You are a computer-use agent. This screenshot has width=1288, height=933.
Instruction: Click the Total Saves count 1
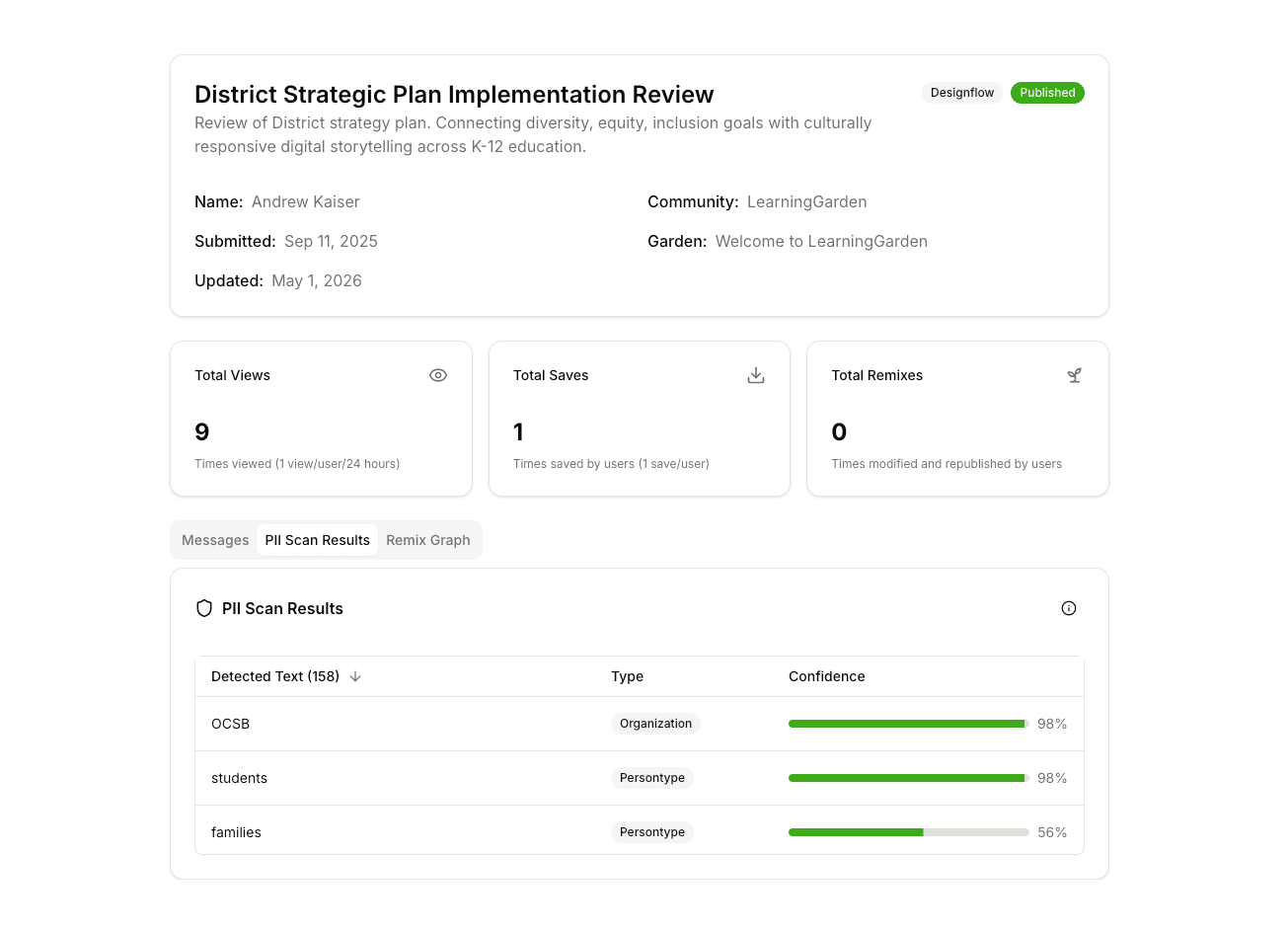[x=518, y=431]
